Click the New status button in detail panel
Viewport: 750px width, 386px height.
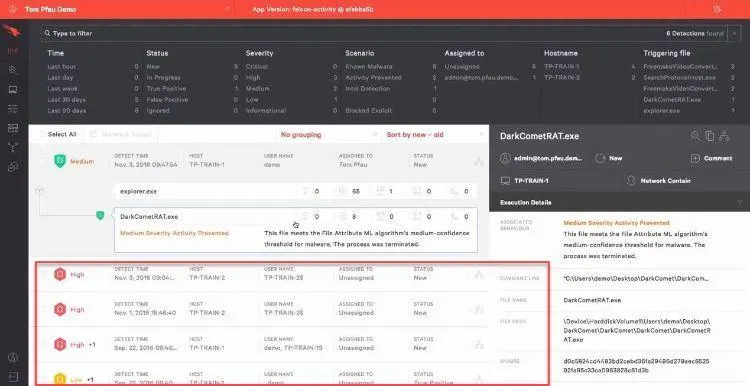pos(608,158)
